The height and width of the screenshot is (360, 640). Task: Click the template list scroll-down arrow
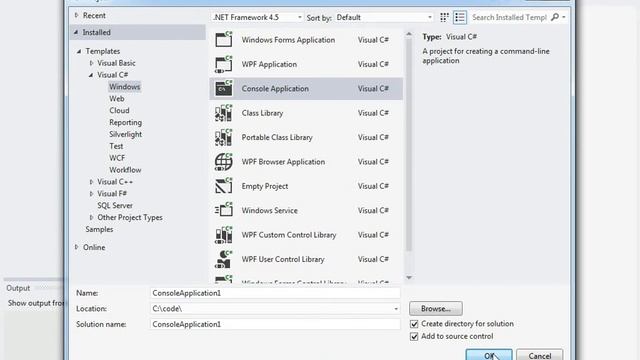pyautogui.click(x=409, y=278)
